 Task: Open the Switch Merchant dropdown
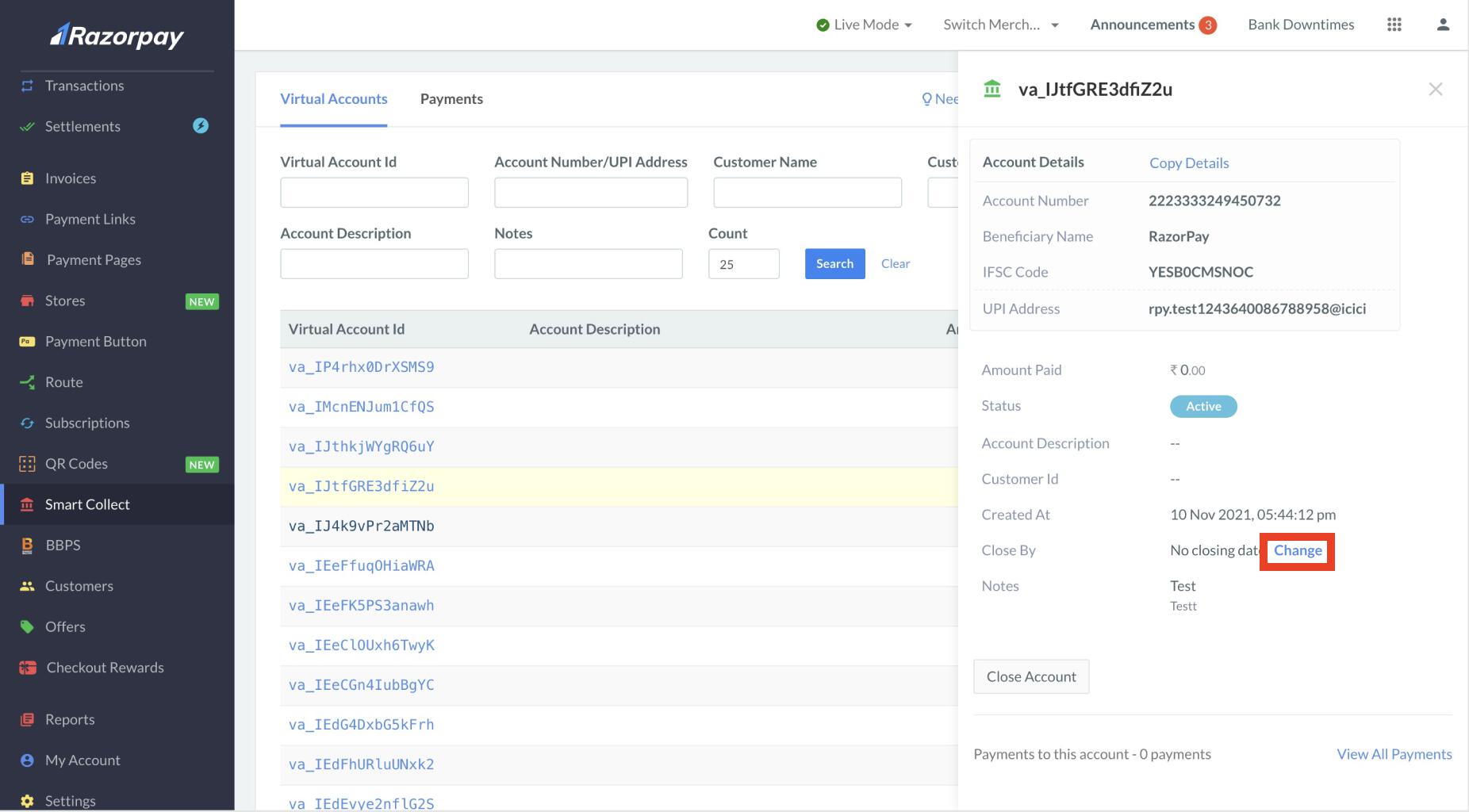[x=1001, y=25]
